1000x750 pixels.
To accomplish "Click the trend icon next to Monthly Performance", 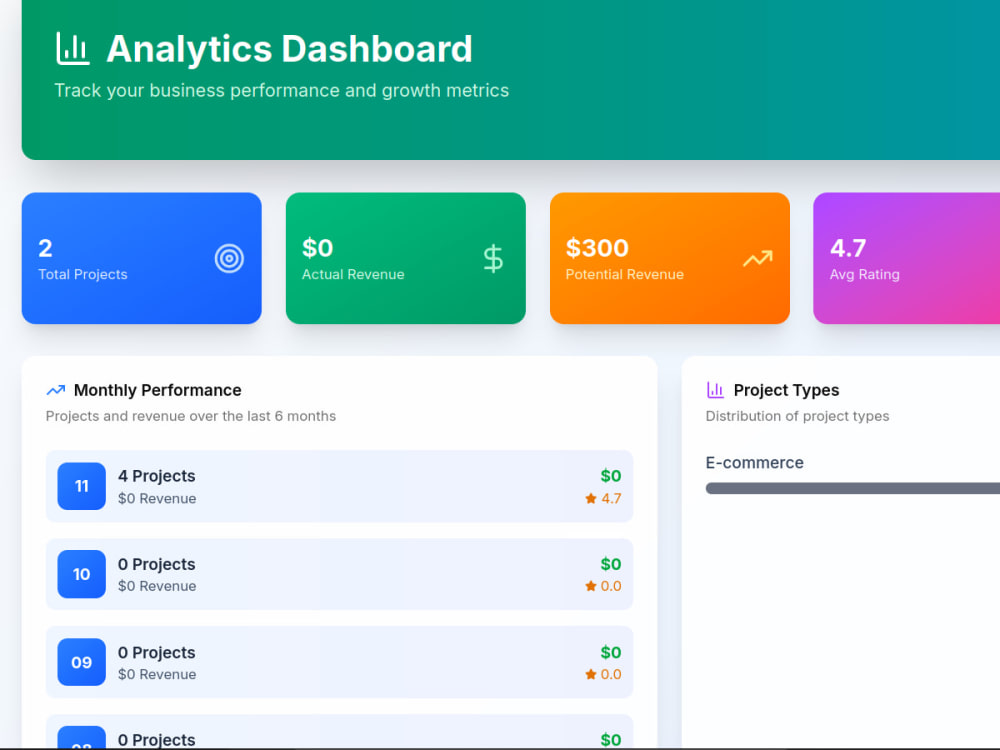I will 56,390.
